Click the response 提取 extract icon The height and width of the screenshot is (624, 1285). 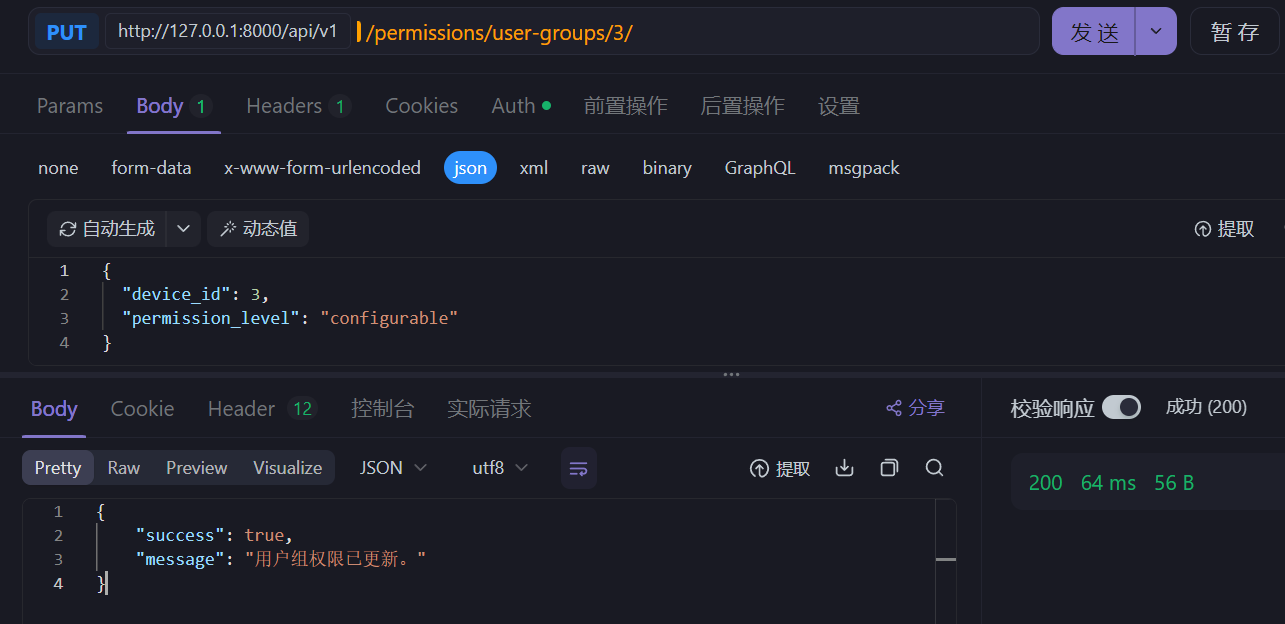point(759,469)
